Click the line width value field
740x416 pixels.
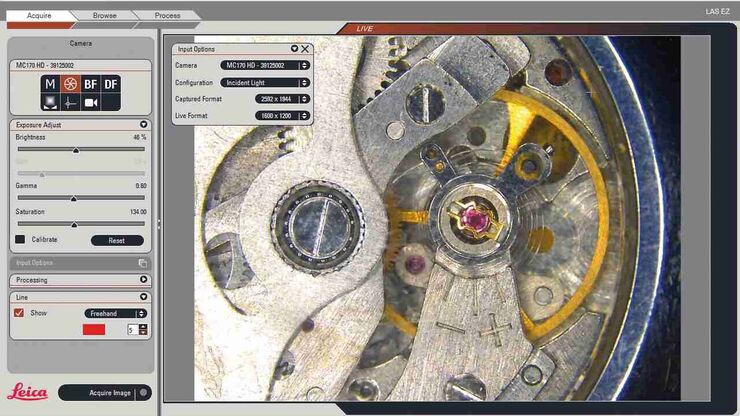133,330
